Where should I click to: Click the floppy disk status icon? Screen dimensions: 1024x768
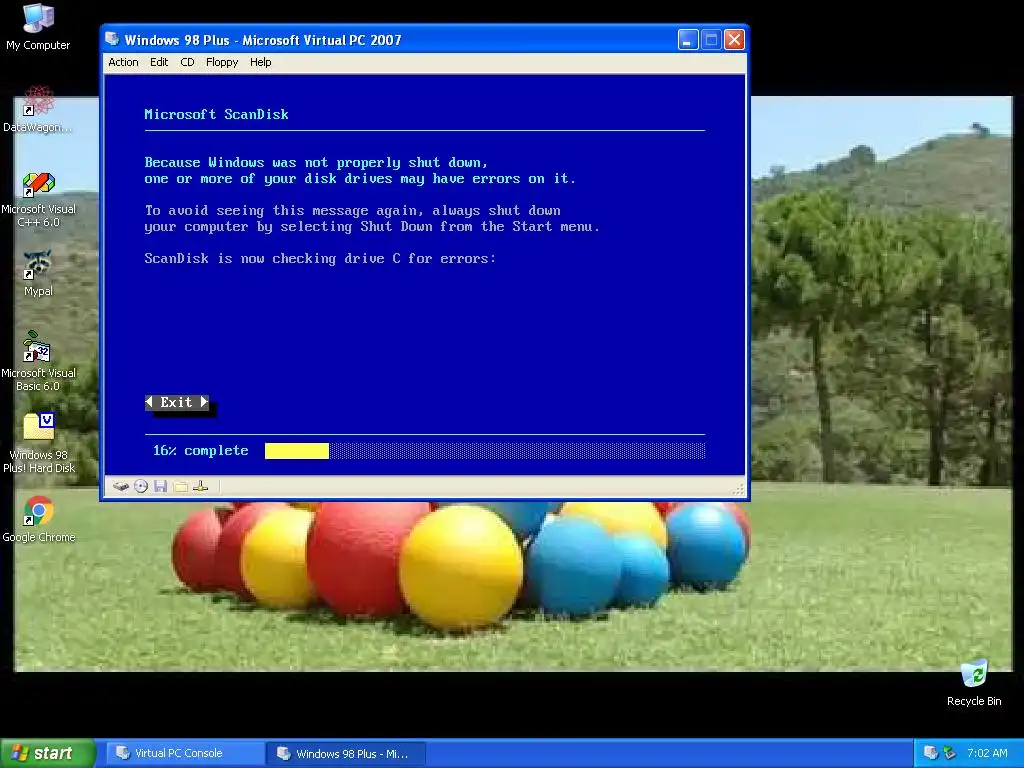[x=161, y=486]
